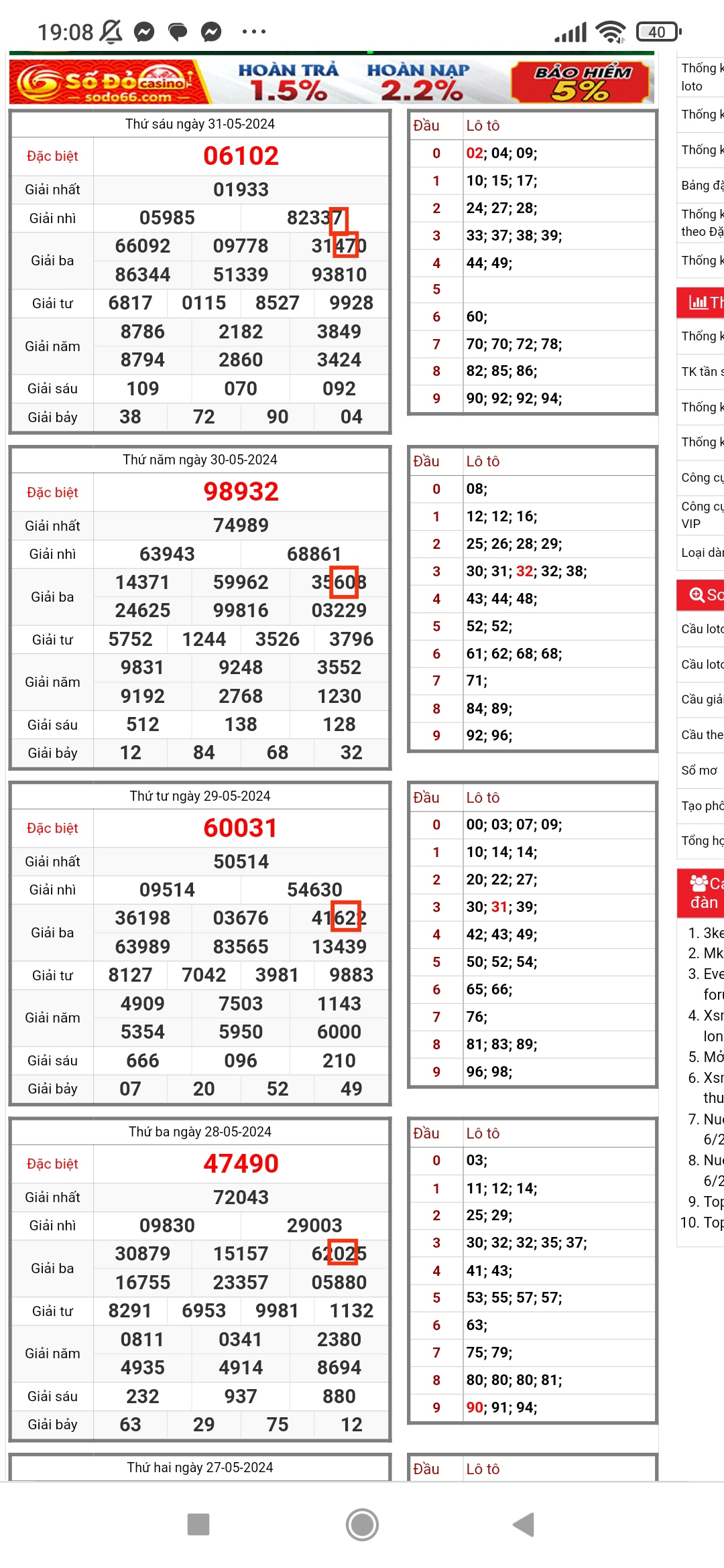
Task: Open sidebar link Bảng đặc biệt
Action: click(x=702, y=185)
